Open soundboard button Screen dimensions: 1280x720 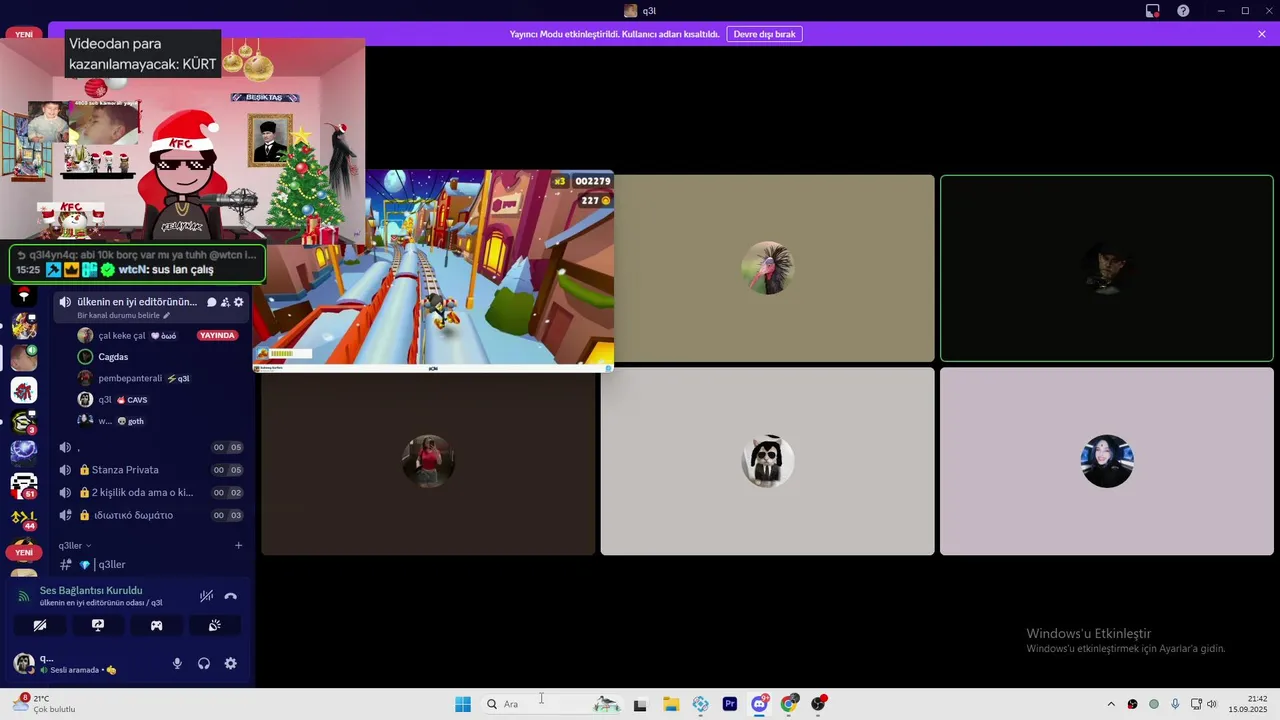[214, 625]
